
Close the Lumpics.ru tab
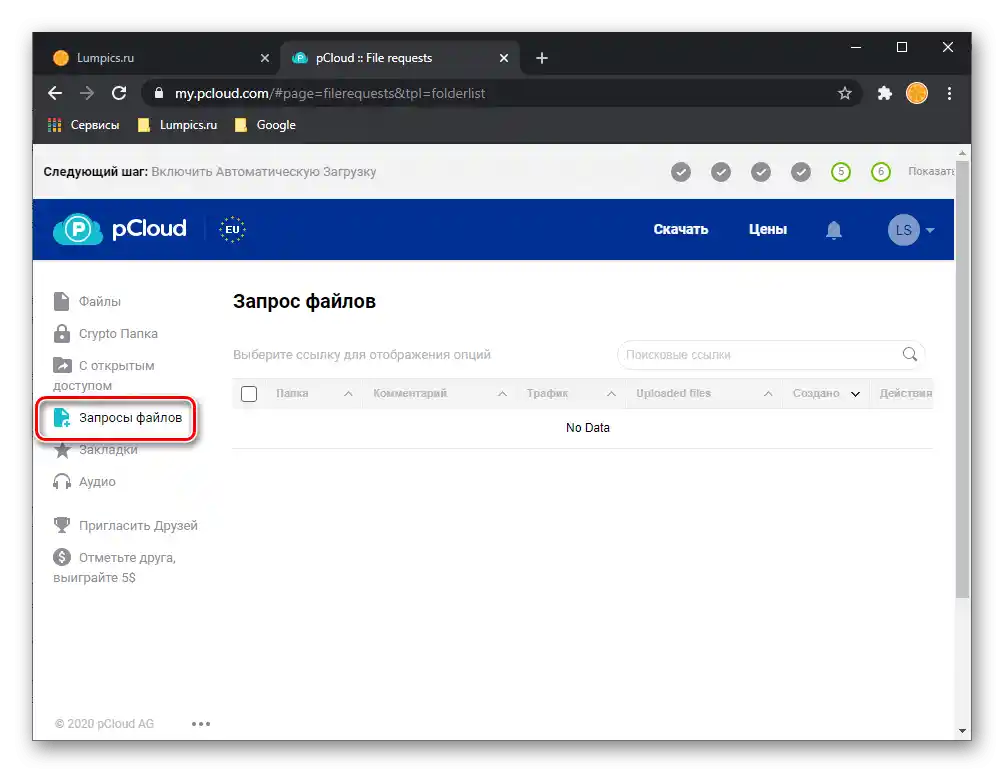264,58
